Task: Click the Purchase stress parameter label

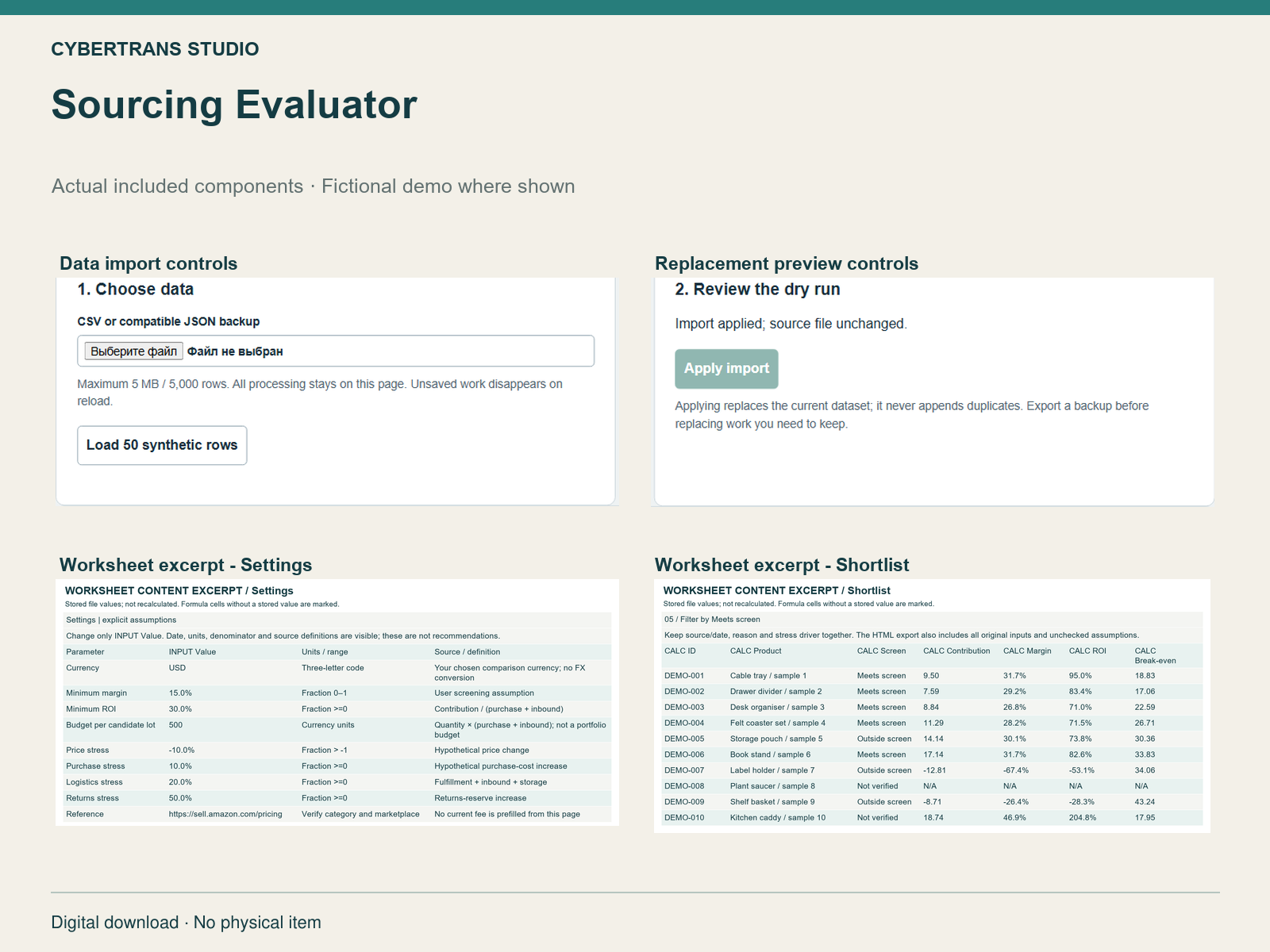Action: [x=95, y=766]
